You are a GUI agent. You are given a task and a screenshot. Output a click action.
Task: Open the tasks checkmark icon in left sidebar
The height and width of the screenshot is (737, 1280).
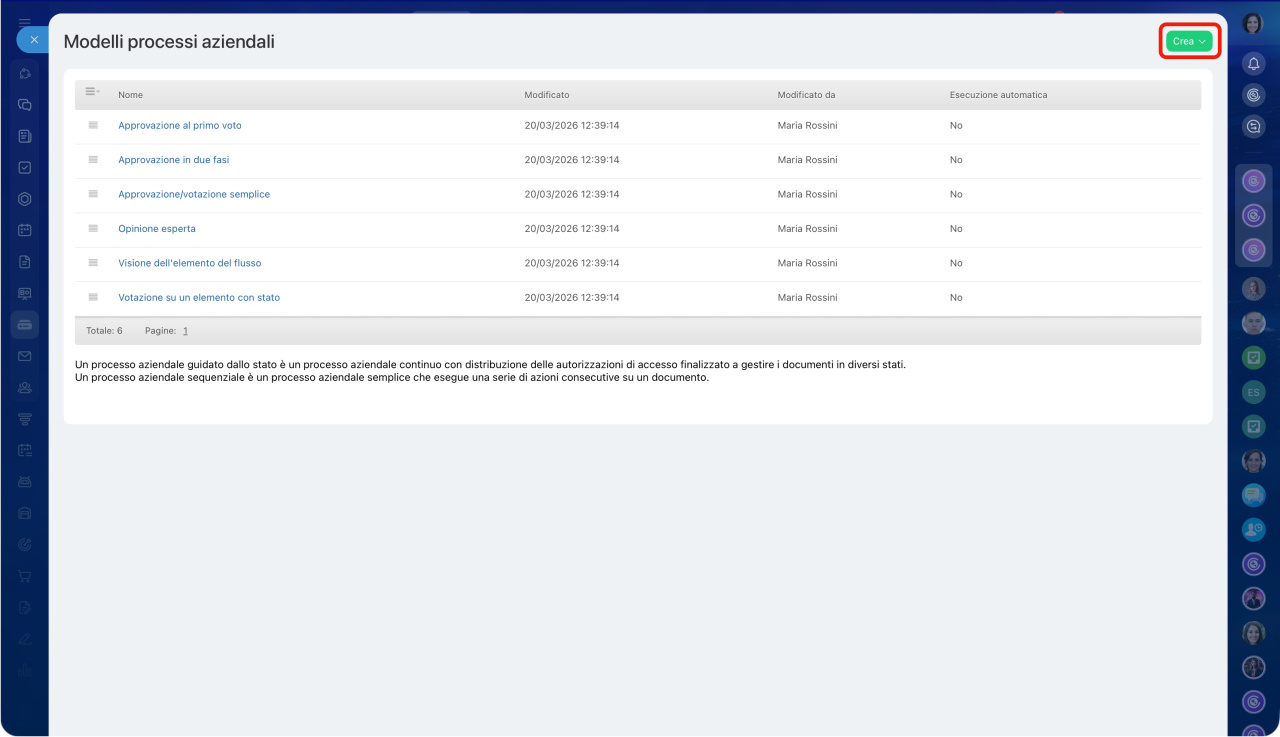25,168
